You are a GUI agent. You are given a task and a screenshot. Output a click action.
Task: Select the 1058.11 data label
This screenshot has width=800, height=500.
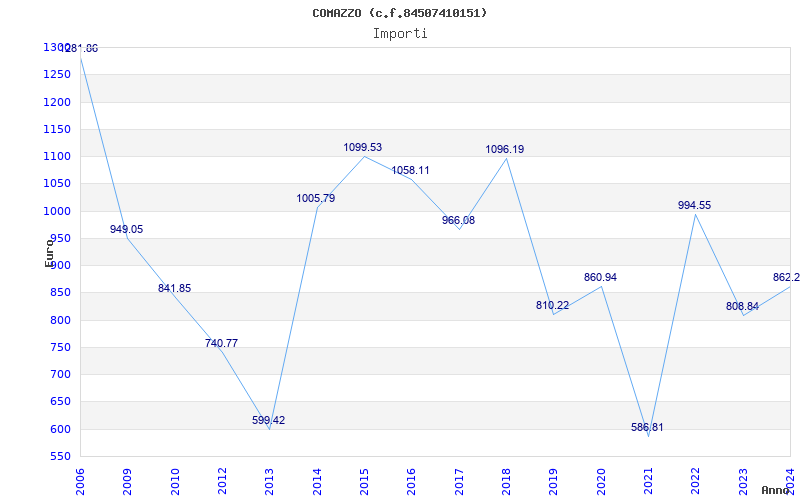[410, 170]
